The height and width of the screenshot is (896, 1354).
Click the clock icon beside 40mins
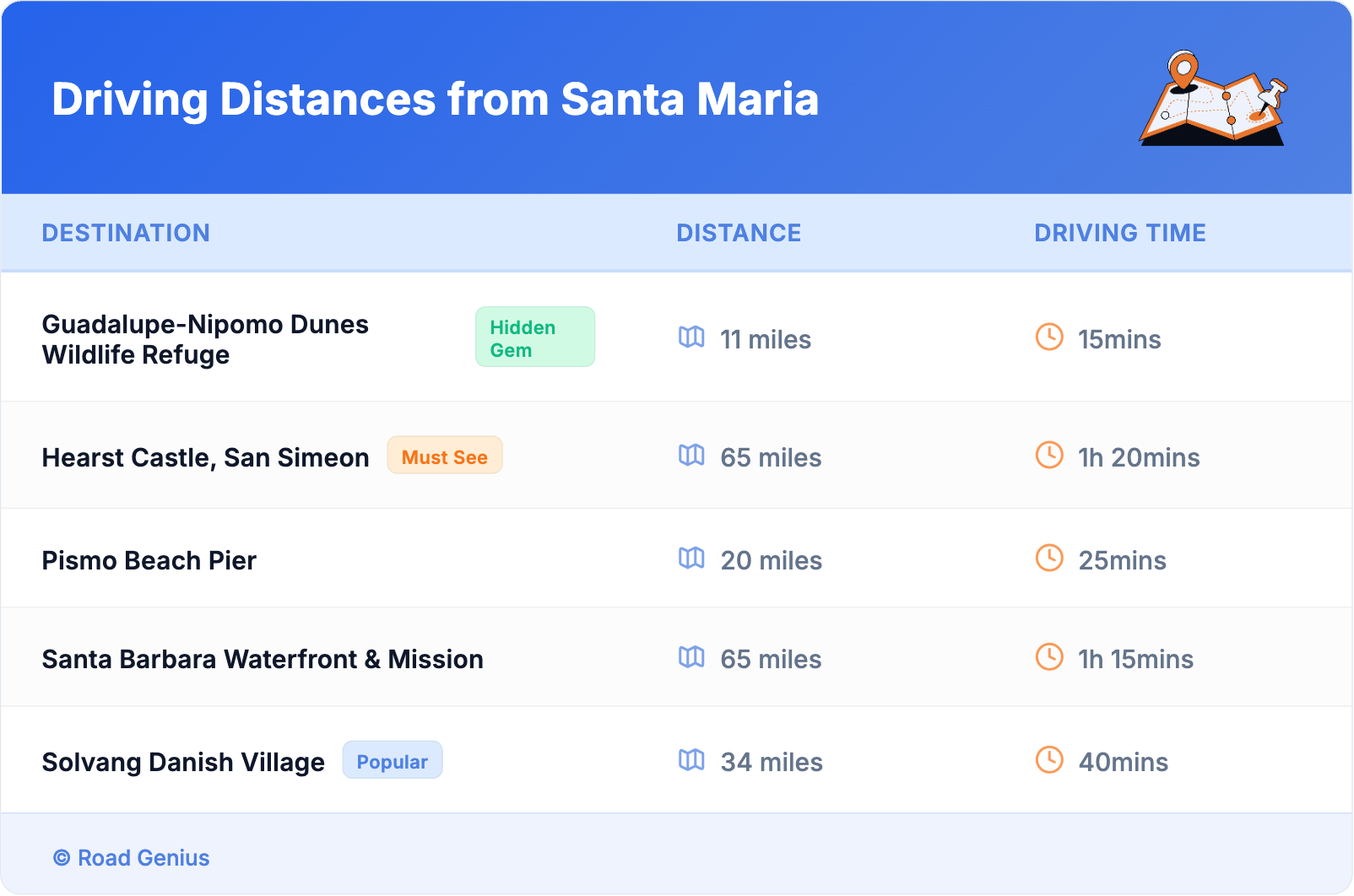[x=1049, y=760]
